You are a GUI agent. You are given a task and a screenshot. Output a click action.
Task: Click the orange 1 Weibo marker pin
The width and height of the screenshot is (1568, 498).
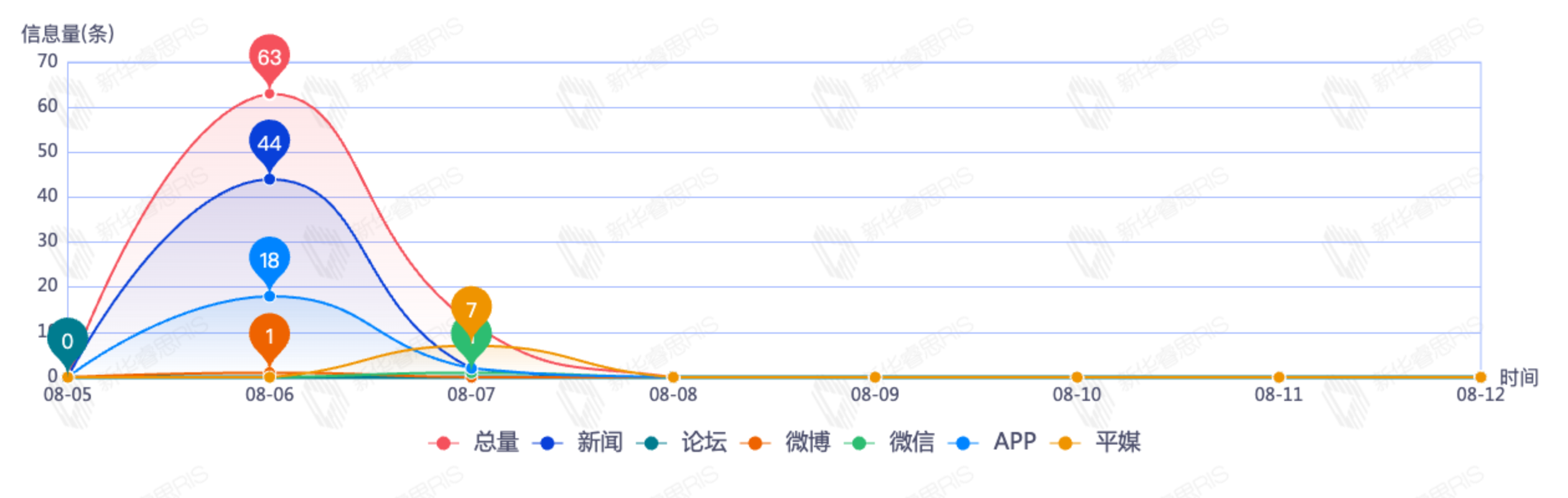[269, 336]
